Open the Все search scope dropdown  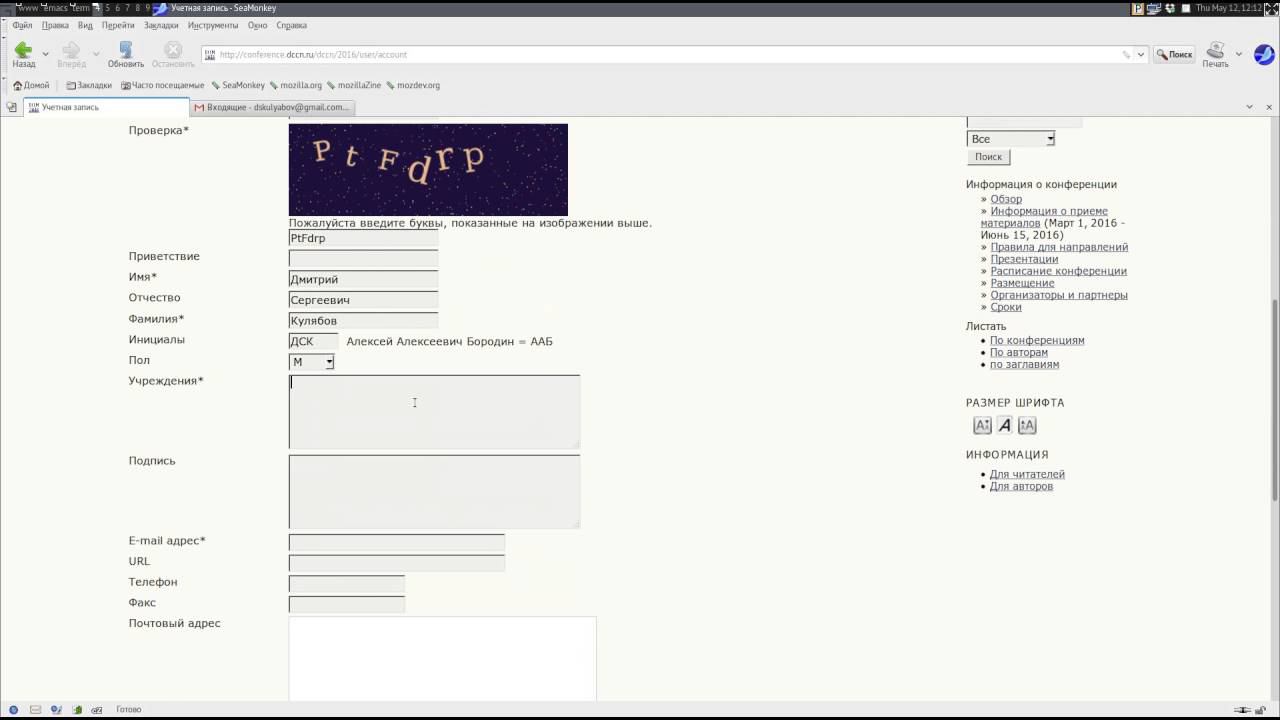[x=1010, y=139]
